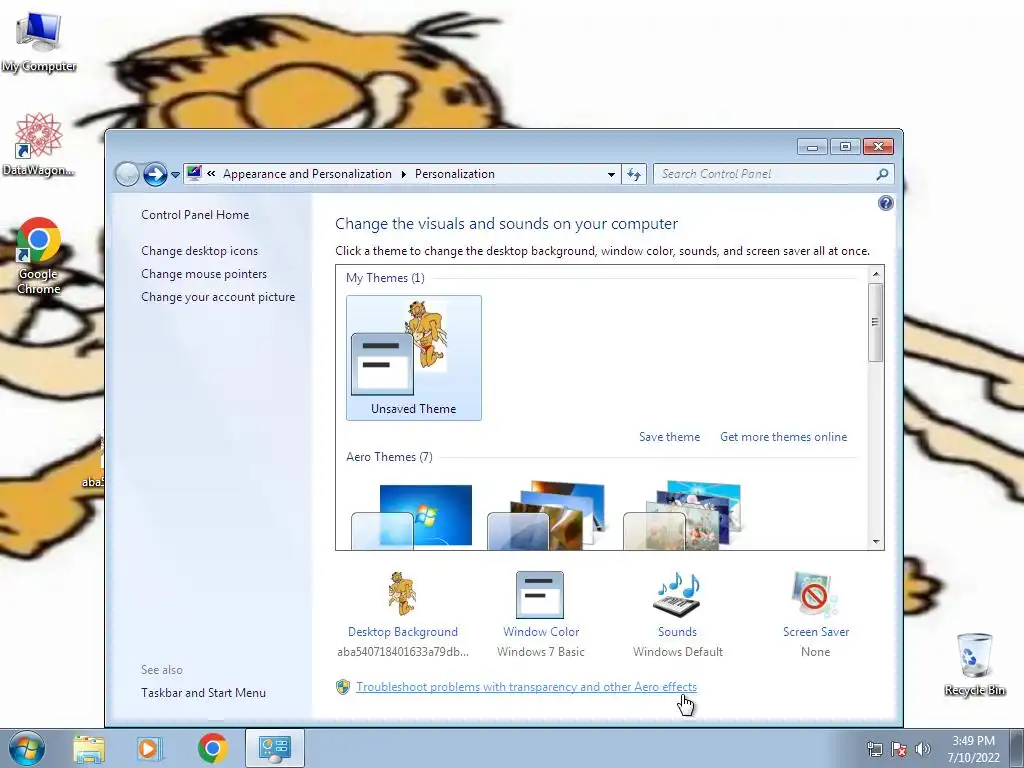Image resolution: width=1024 pixels, height=768 pixels.
Task: Open the Recycle Bin on the desktop
Action: pos(974,664)
